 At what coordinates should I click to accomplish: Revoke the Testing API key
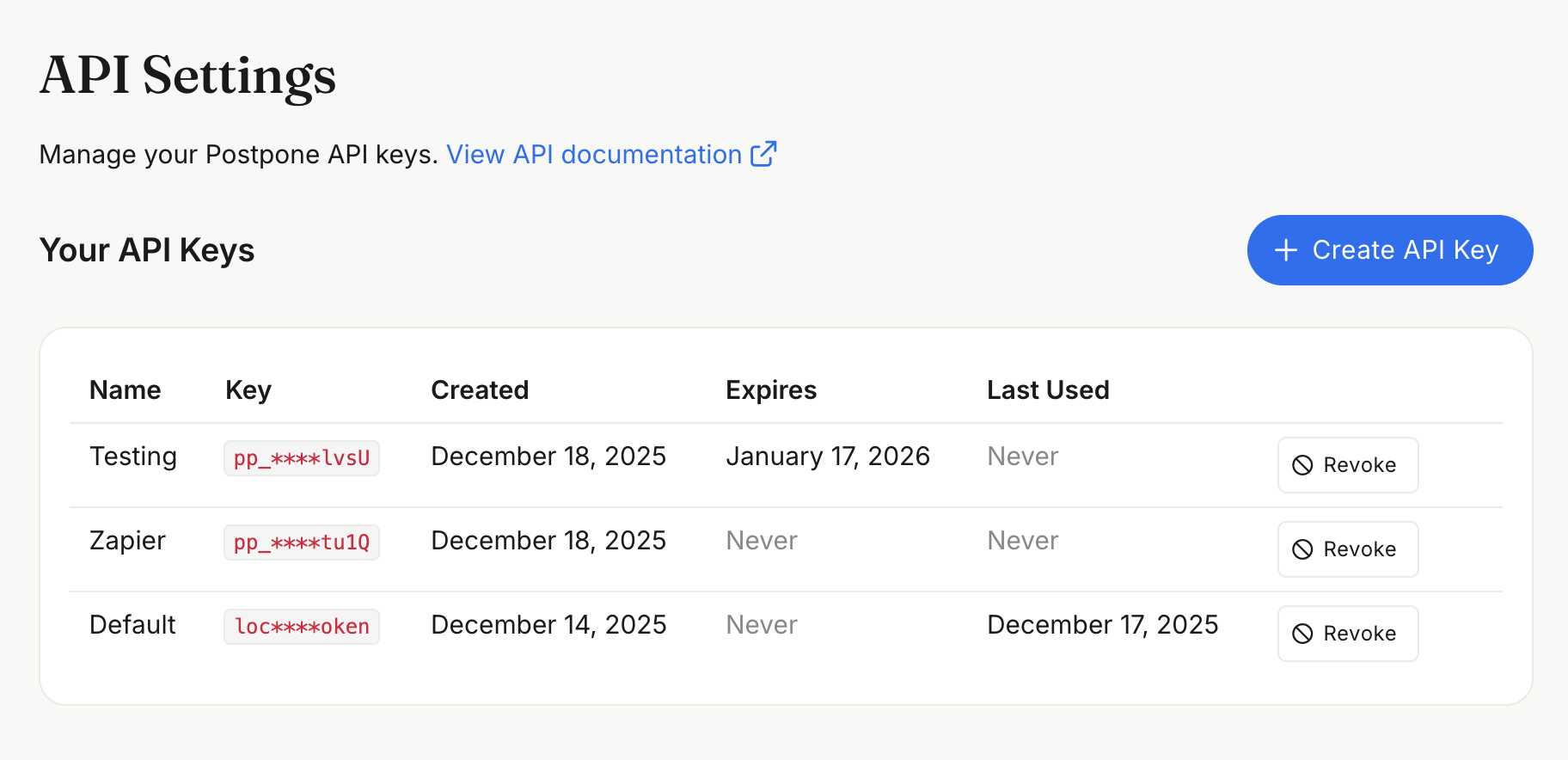coord(1347,465)
